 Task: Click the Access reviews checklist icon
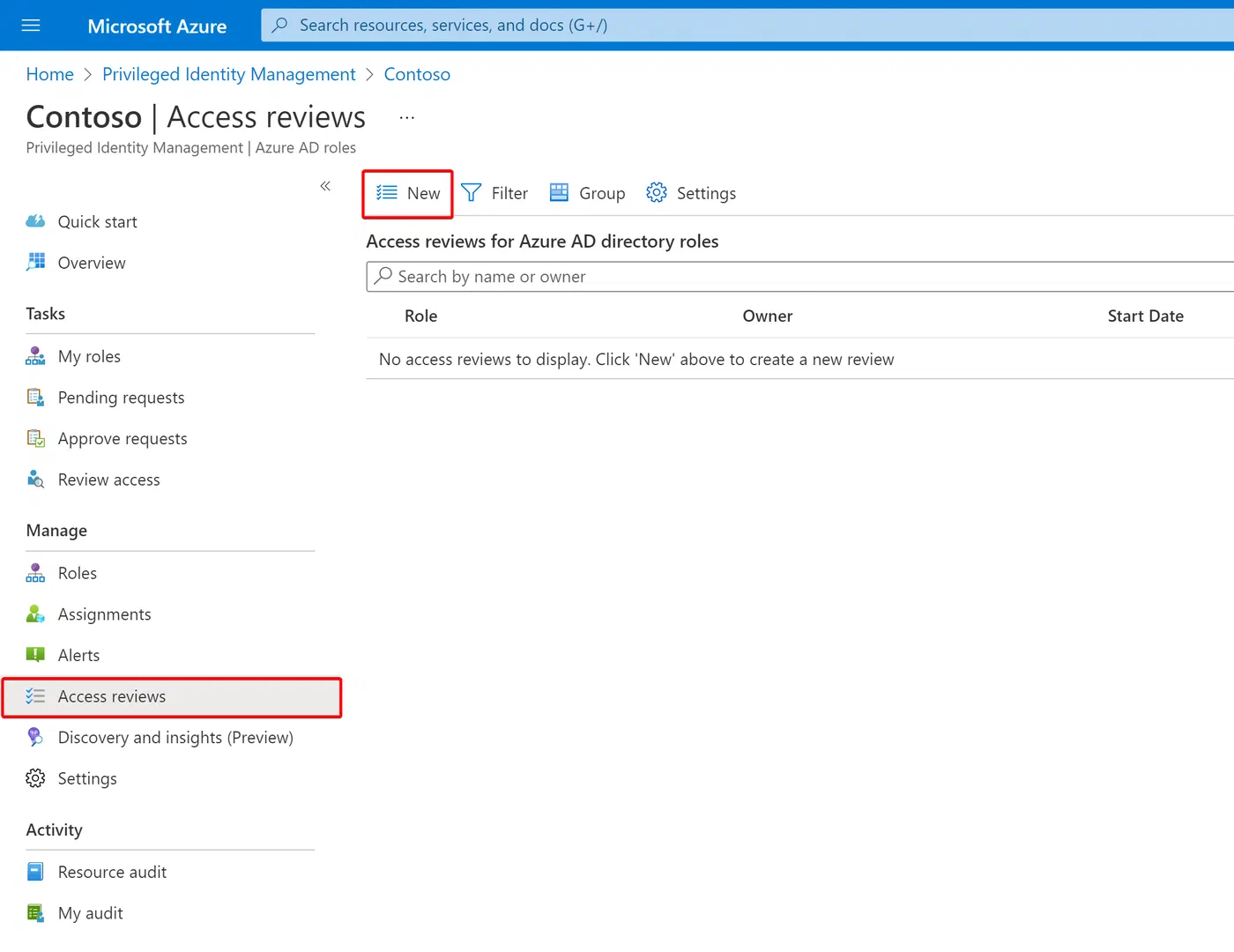(x=35, y=696)
